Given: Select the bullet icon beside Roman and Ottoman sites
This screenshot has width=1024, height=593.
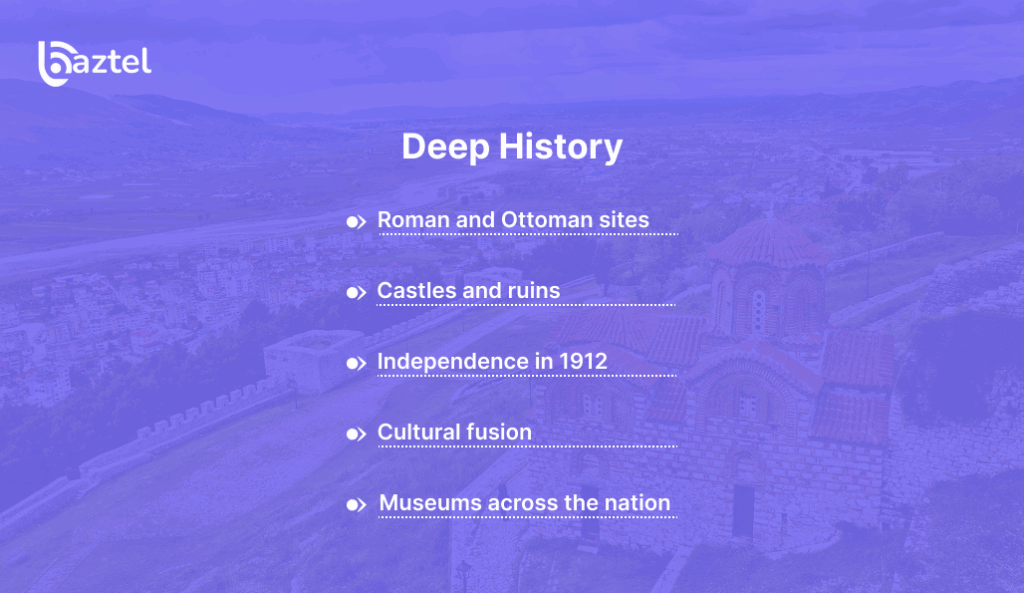Looking at the screenshot, I should [x=356, y=221].
